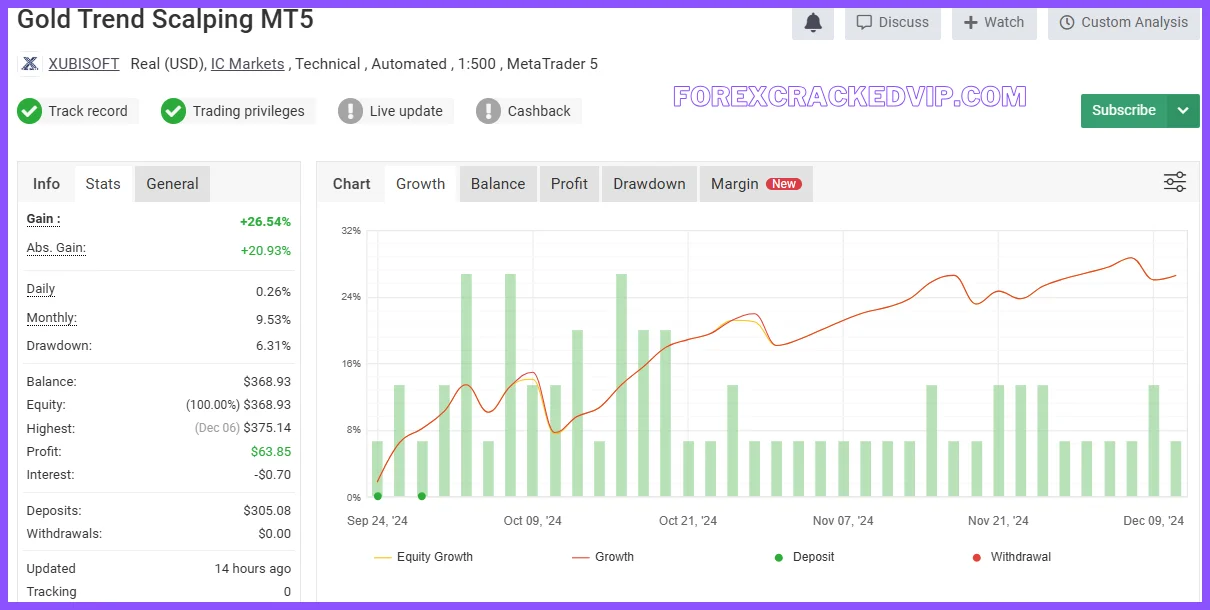Click the Cashback warning icon
The height and width of the screenshot is (610, 1210).
click(x=488, y=111)
